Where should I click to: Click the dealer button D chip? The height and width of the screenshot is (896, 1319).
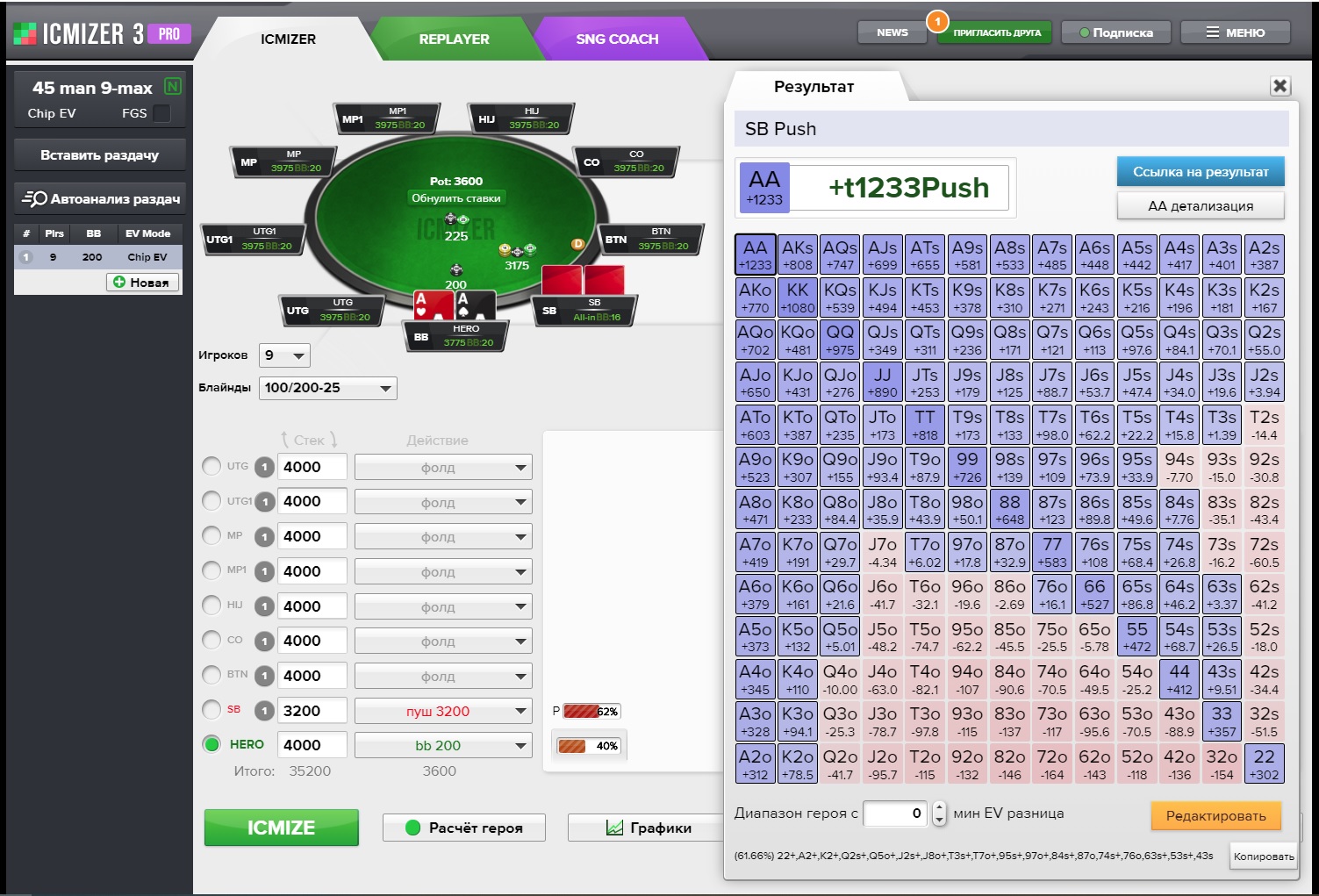click(577, 244)
